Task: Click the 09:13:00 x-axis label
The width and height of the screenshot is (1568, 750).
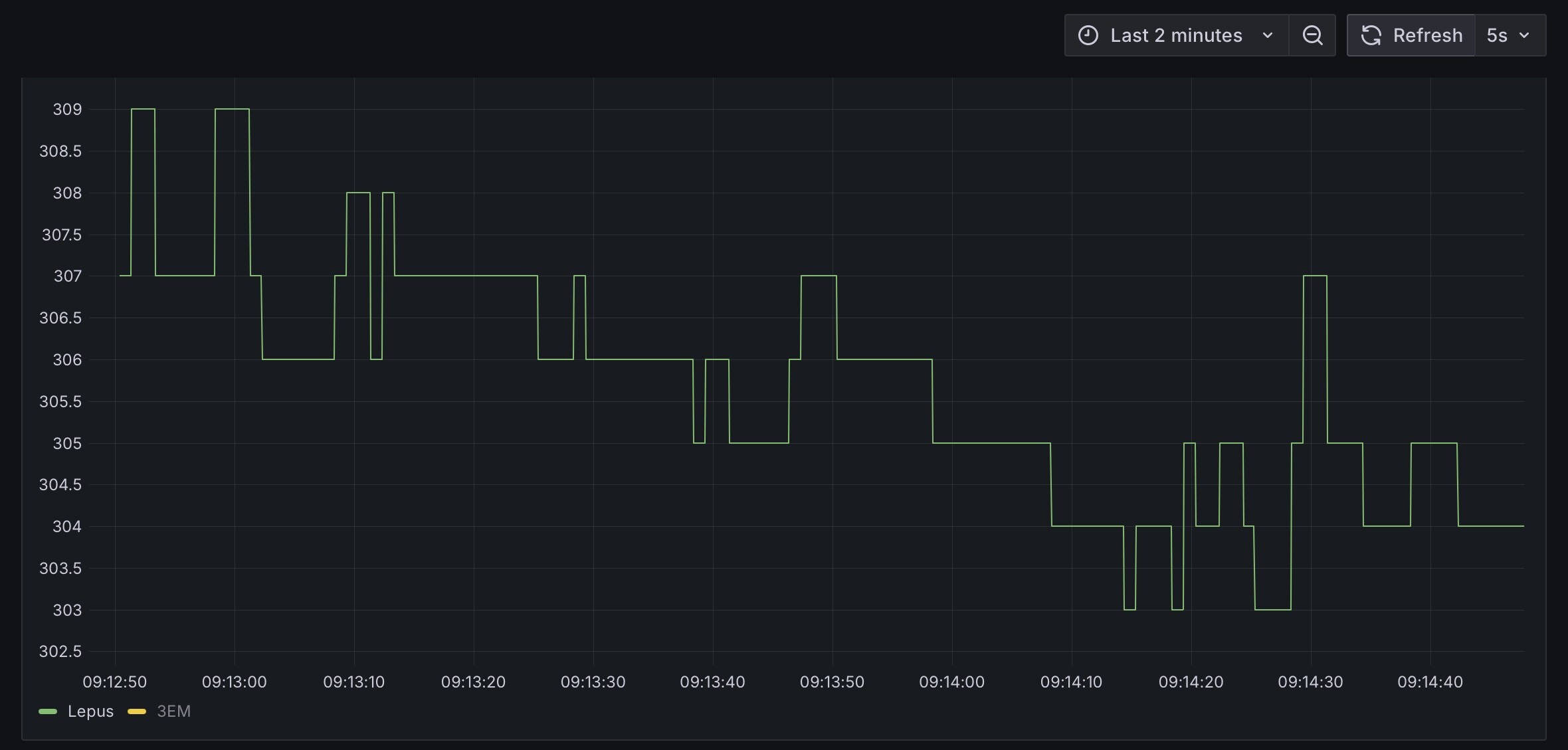Action: pyautogui.click(x=234, y=682)
